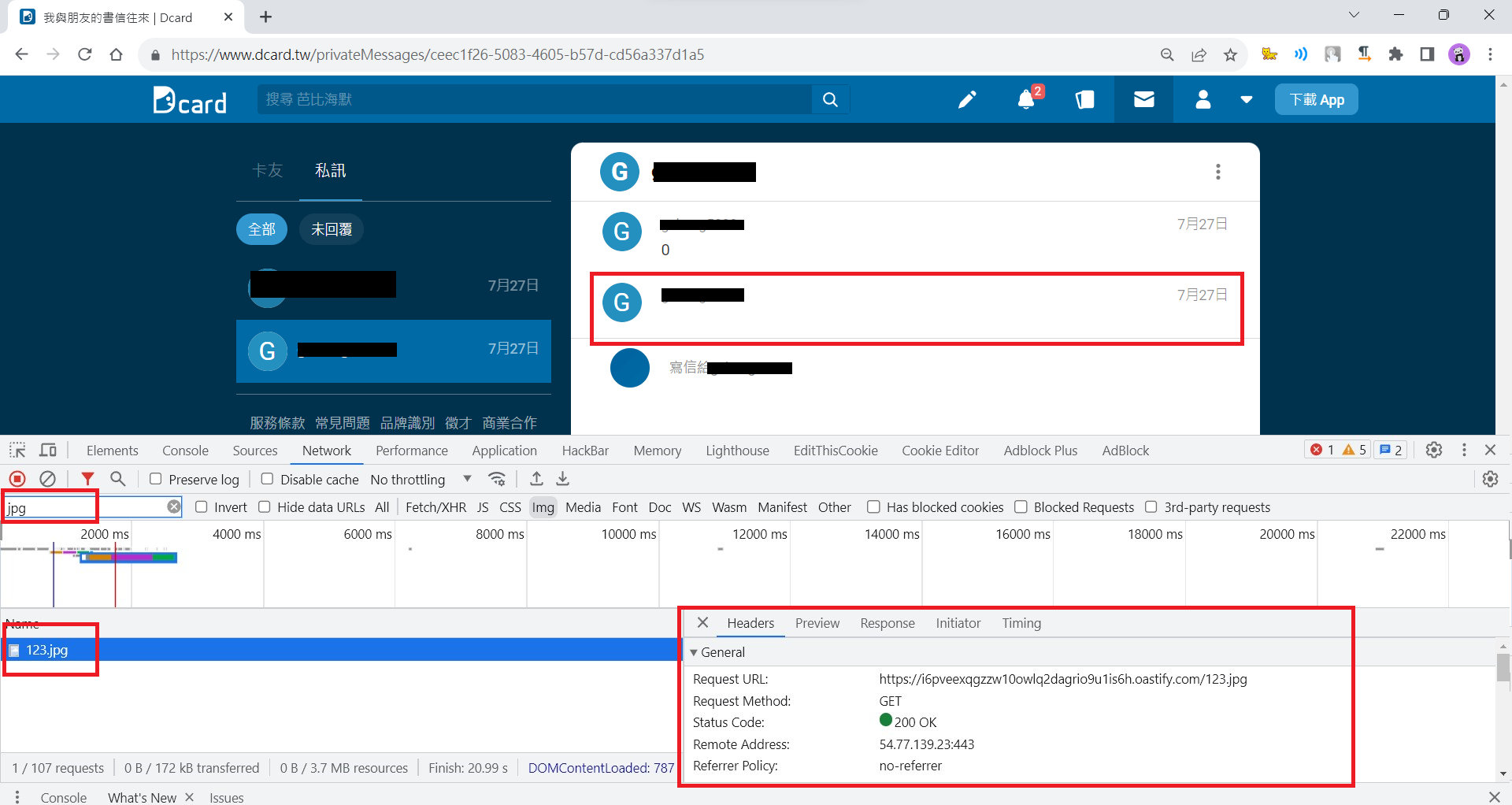Screen dimensions: 1512x805
Task: Toggle the browser side panel icon
Action: click(1427, 54)
